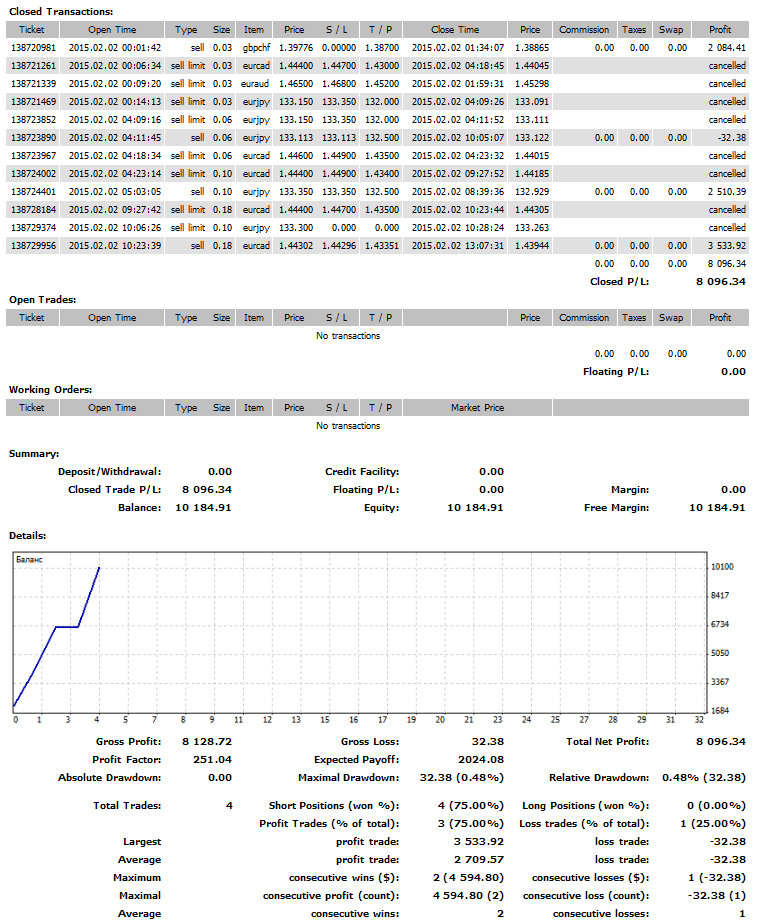766x923 pixels.
Task: Select ticket number 138724002
Action: (34, 174)
